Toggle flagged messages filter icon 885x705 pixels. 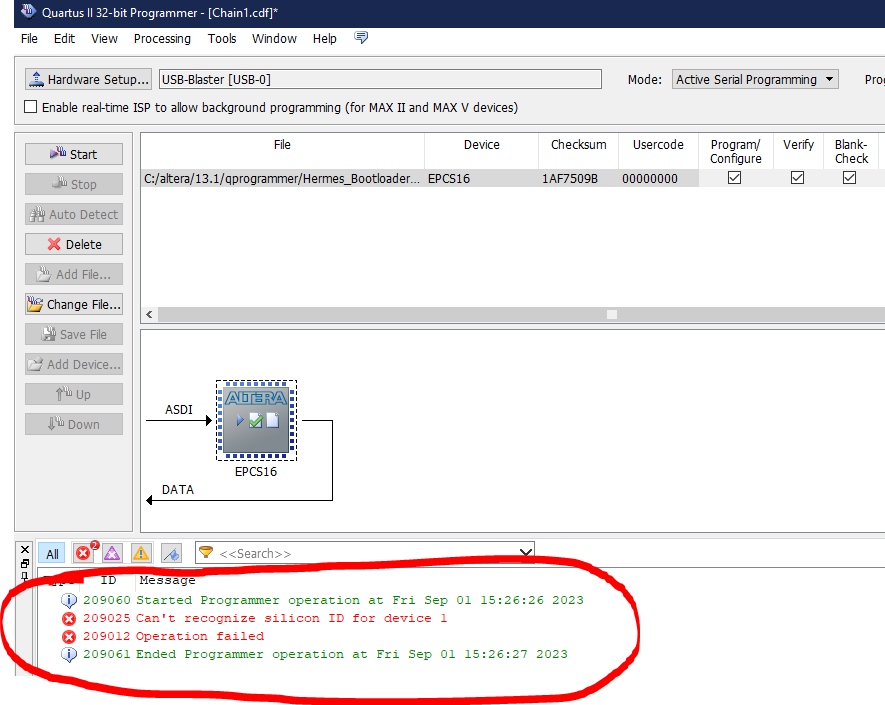tap(171, 553)
